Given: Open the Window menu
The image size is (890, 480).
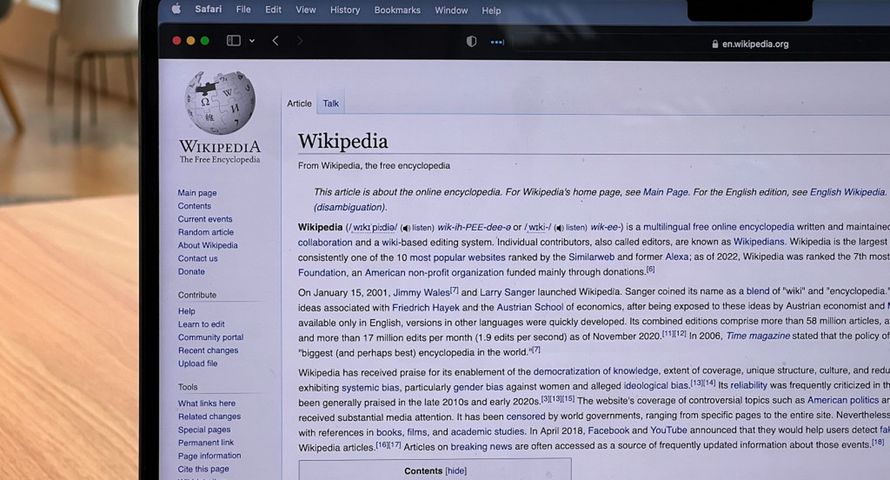Looking at the screenshot, I should tap(451, 10).
